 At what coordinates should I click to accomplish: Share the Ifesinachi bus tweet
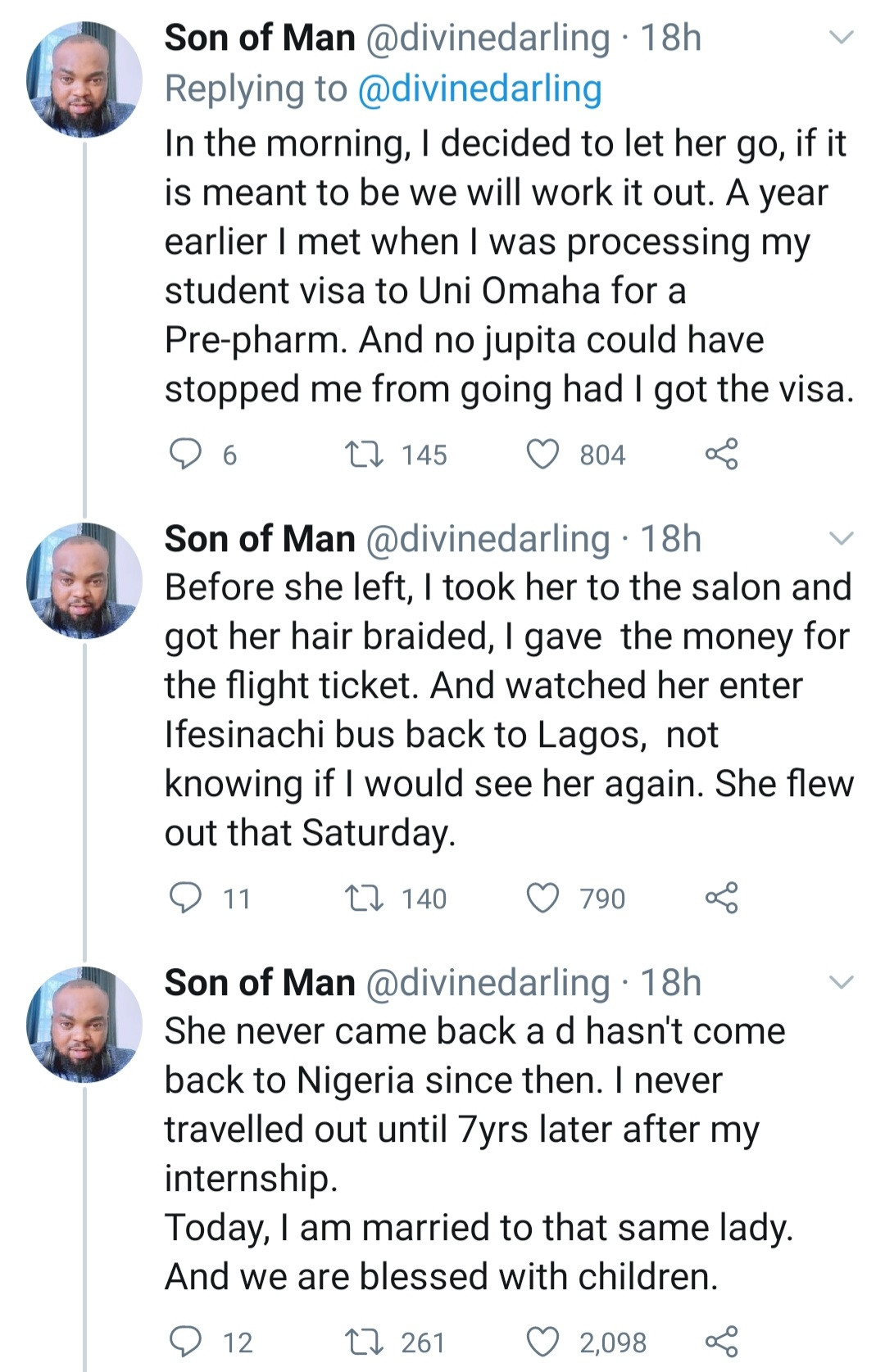tap(721, 898)
